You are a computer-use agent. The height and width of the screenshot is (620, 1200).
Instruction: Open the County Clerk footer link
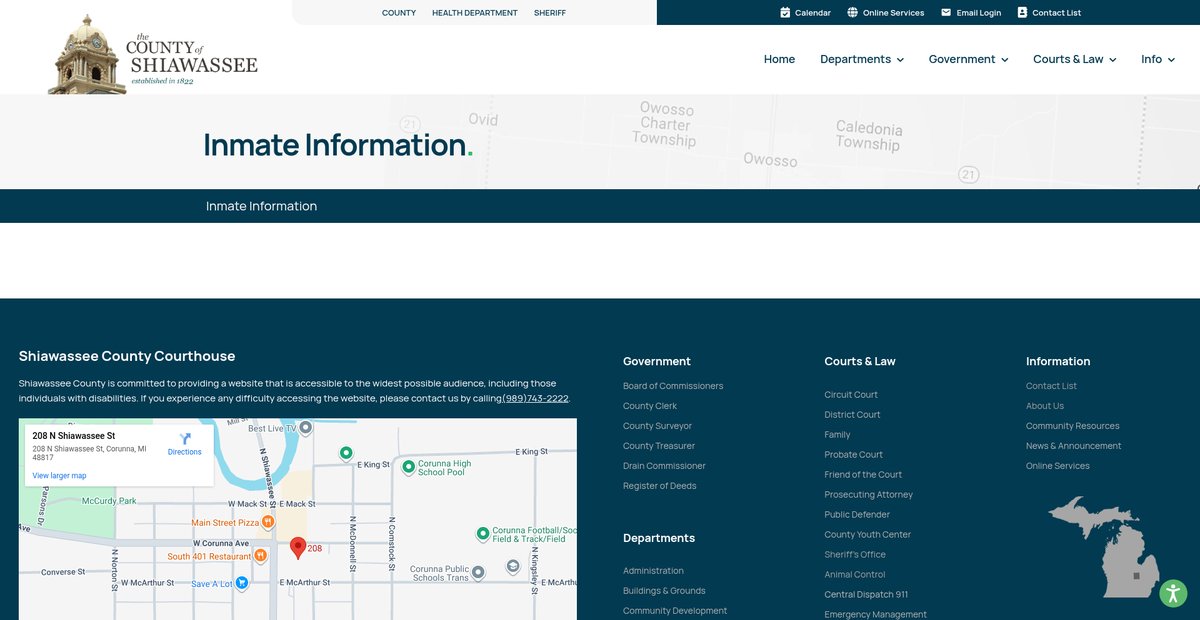pyautogui.click(x=650, y=406)
